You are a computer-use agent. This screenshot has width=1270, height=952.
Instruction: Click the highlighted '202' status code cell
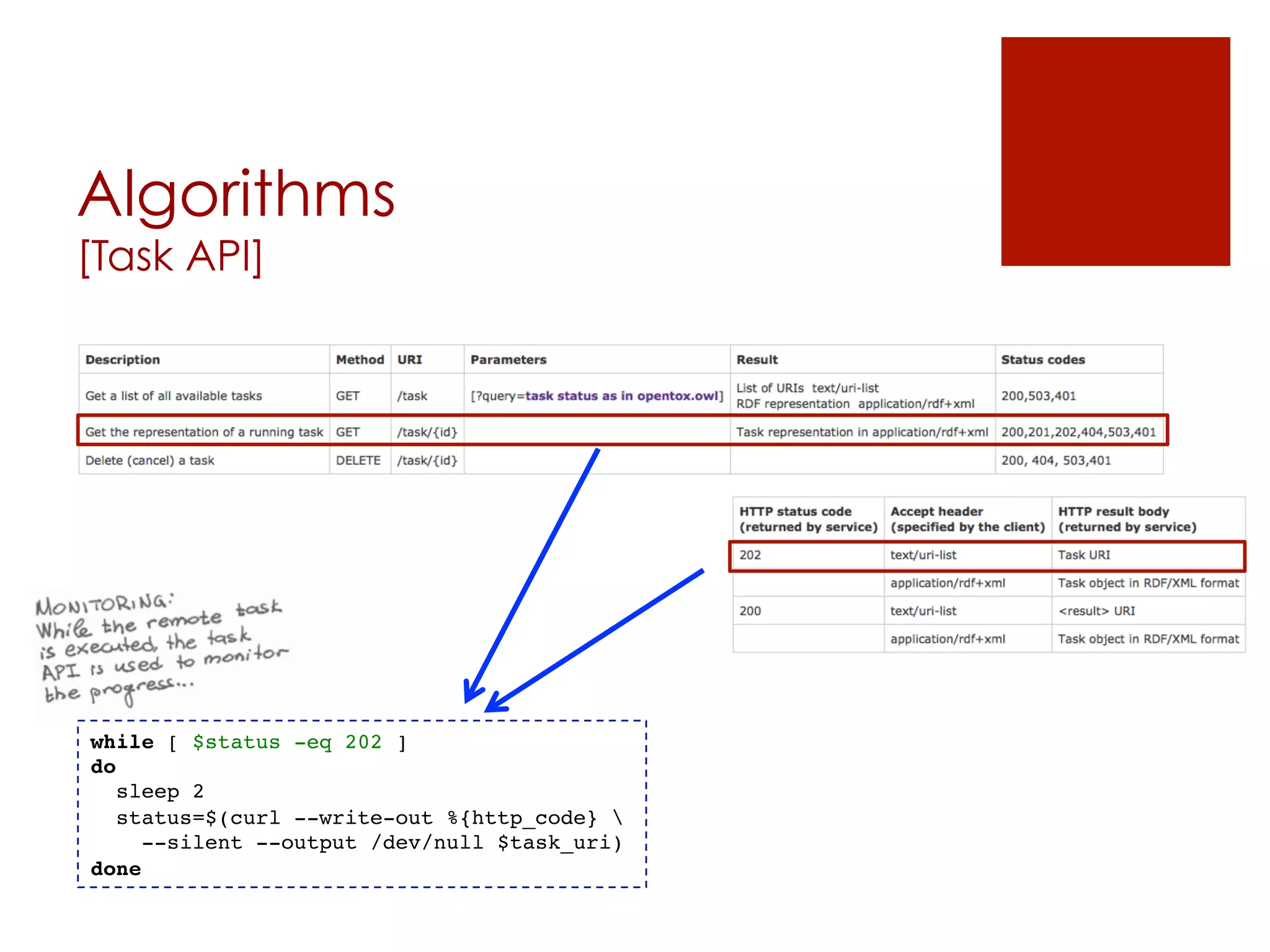750,555
